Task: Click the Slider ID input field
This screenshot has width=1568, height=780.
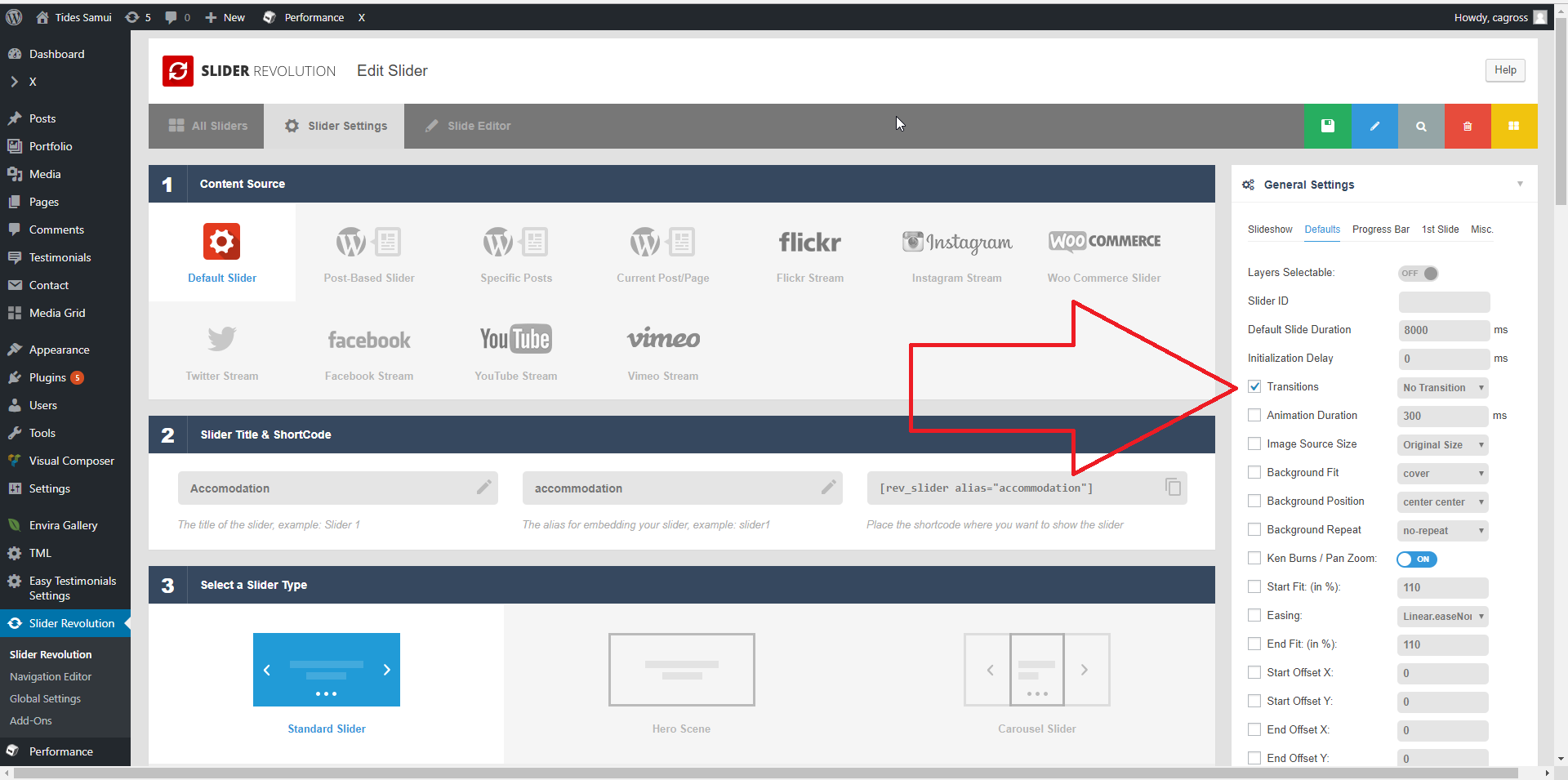Action: [1444, 301]
